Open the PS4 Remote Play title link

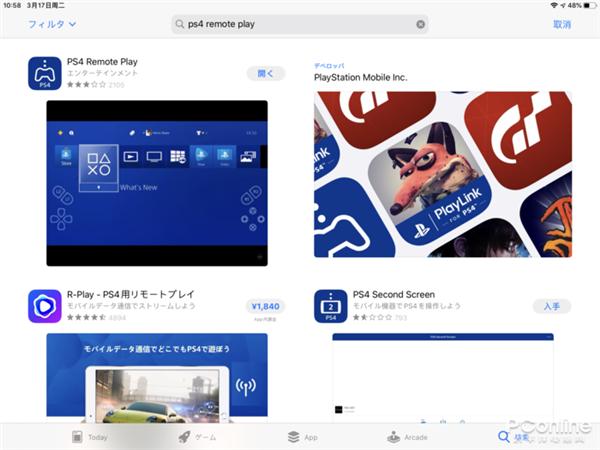pyautogui.click(x=102, y=62)
